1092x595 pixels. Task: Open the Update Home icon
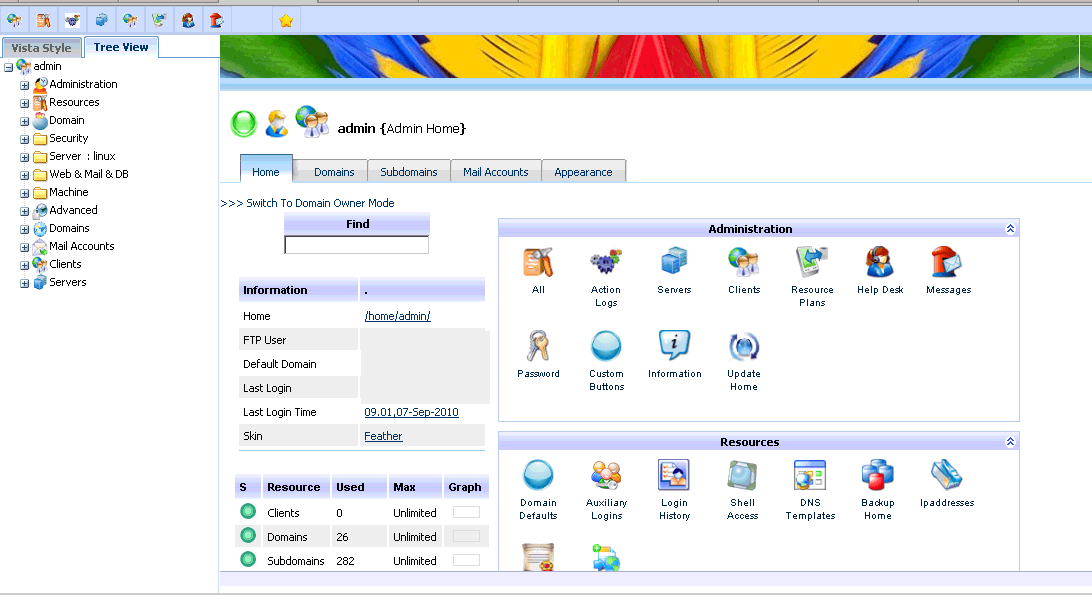743,347
